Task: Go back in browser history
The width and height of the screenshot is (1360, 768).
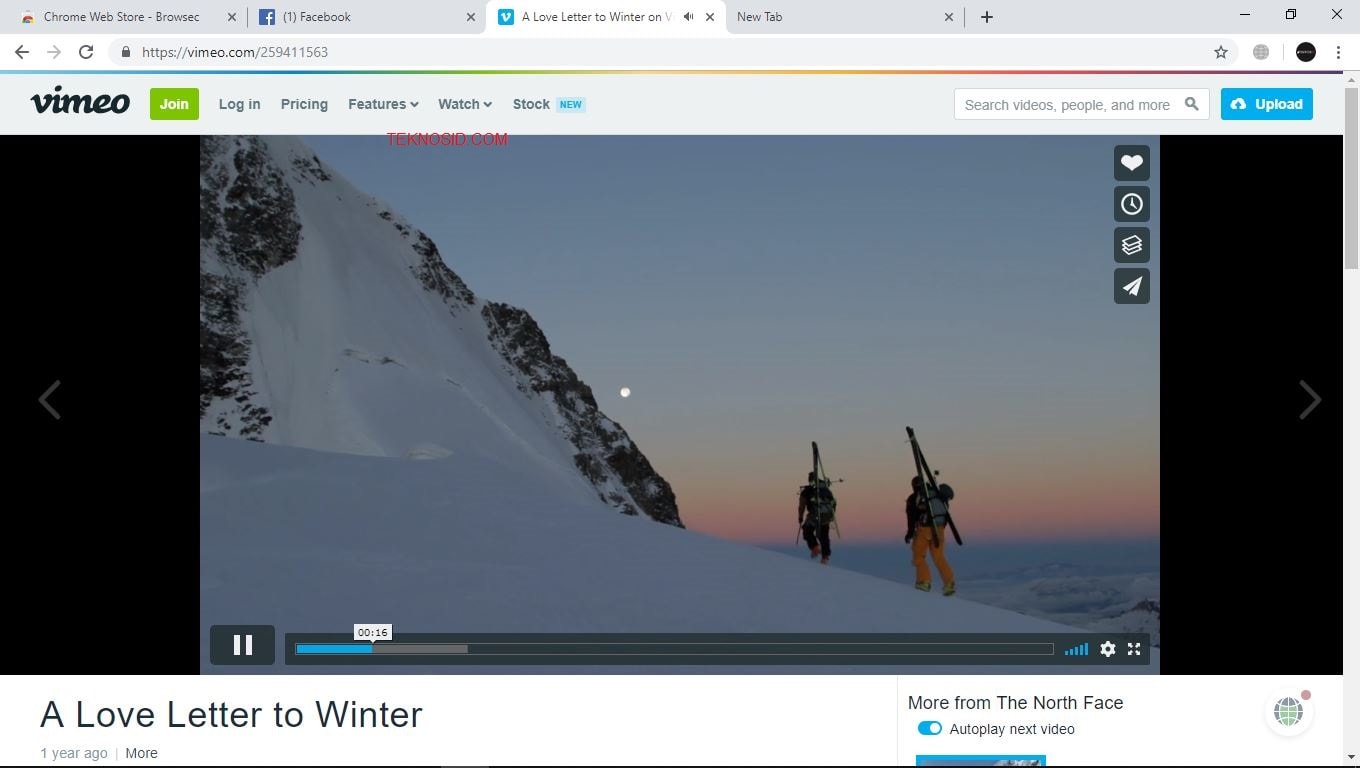Action: [x=22, y=52]
